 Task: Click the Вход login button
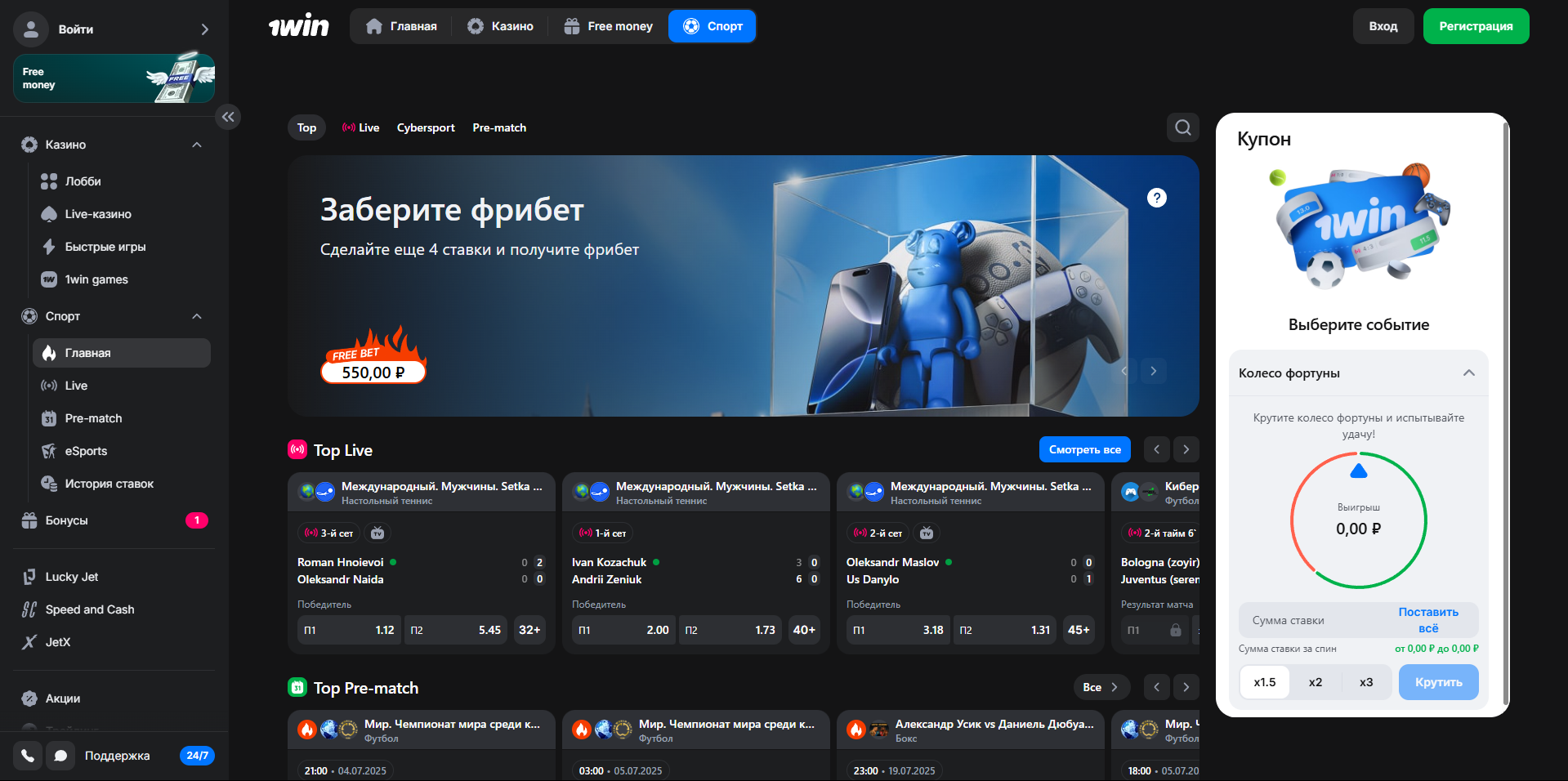pos(1383,26)
